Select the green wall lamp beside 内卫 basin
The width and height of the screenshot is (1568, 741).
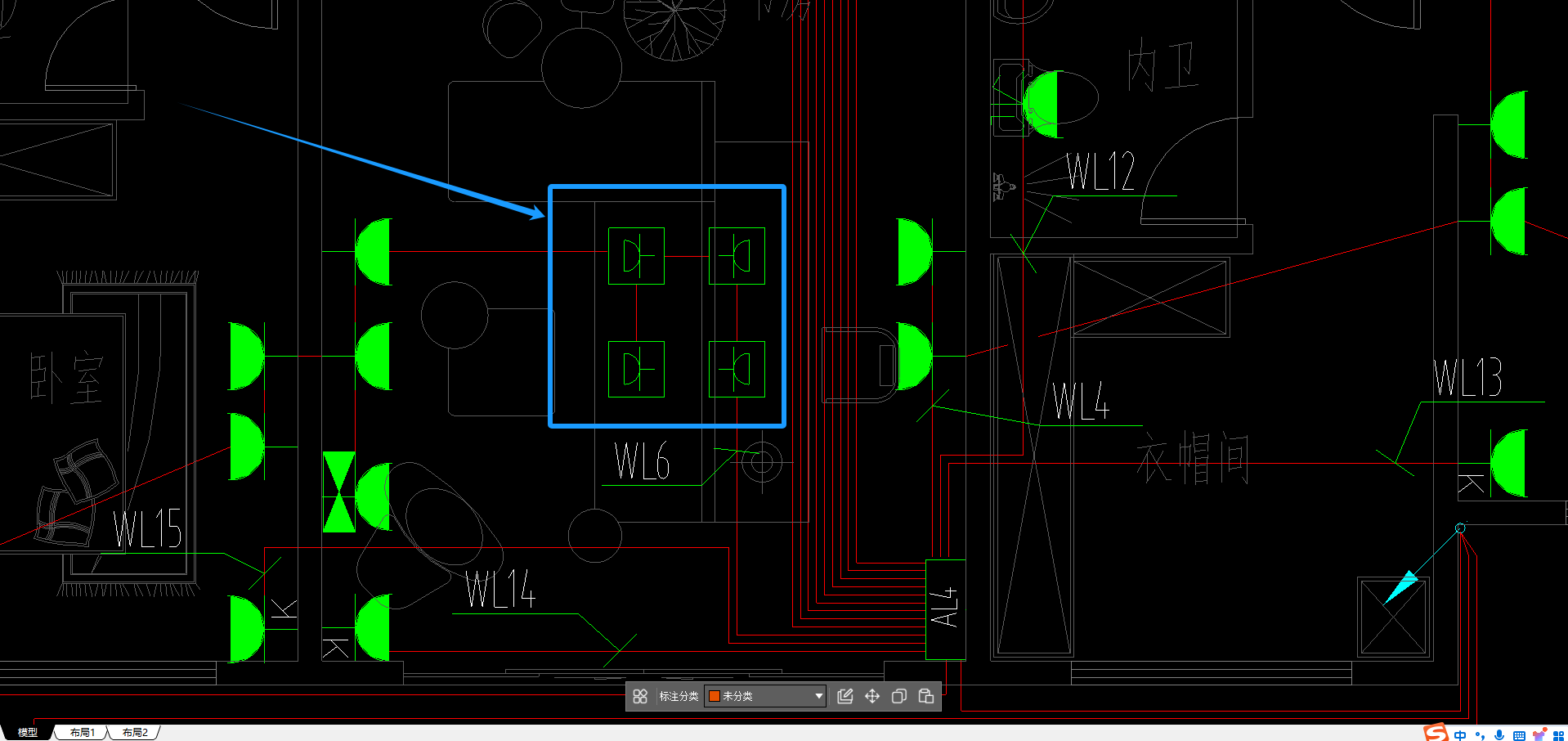[1042, 103]
